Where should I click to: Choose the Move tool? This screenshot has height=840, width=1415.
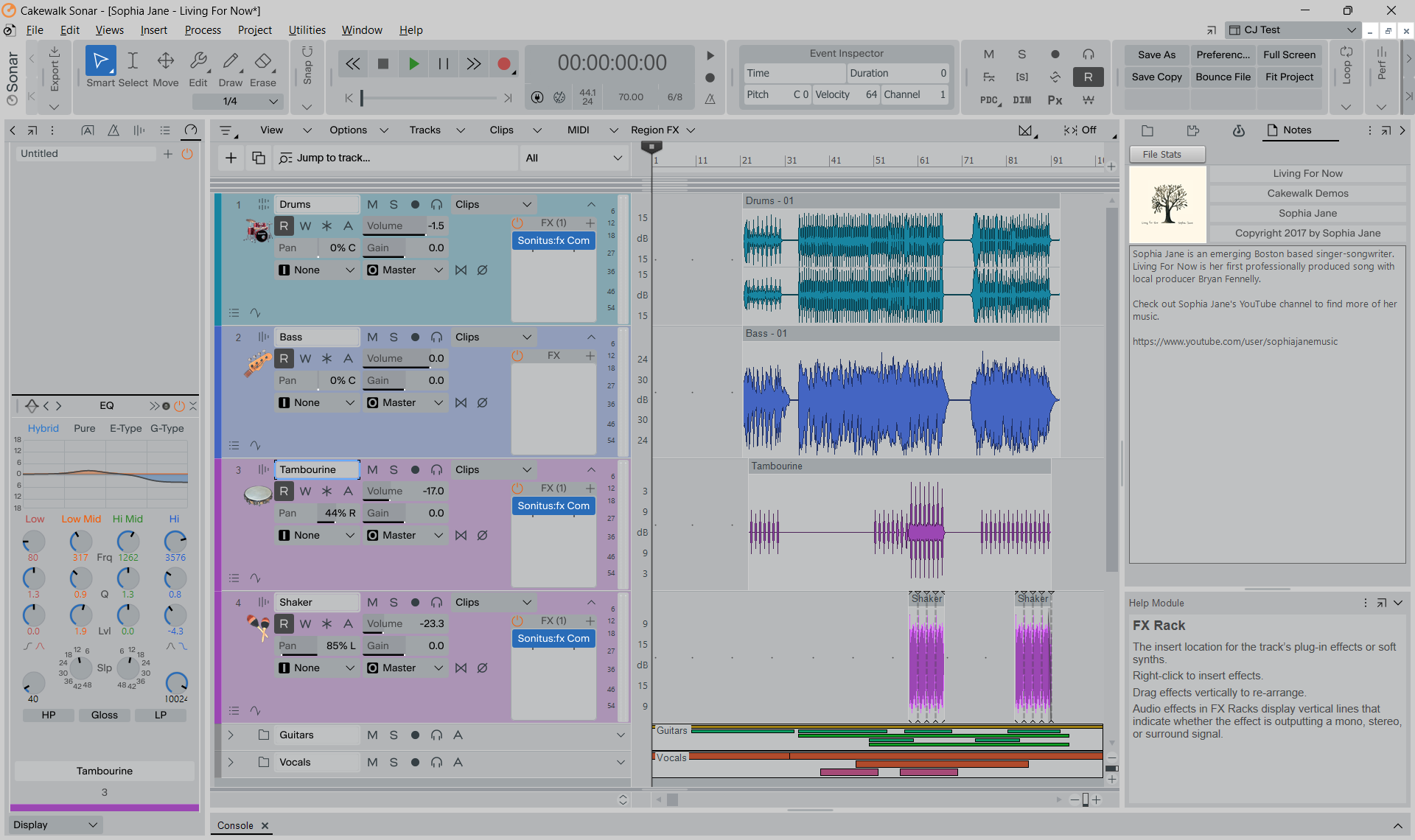pyautogui.click(x=166, y=68)
